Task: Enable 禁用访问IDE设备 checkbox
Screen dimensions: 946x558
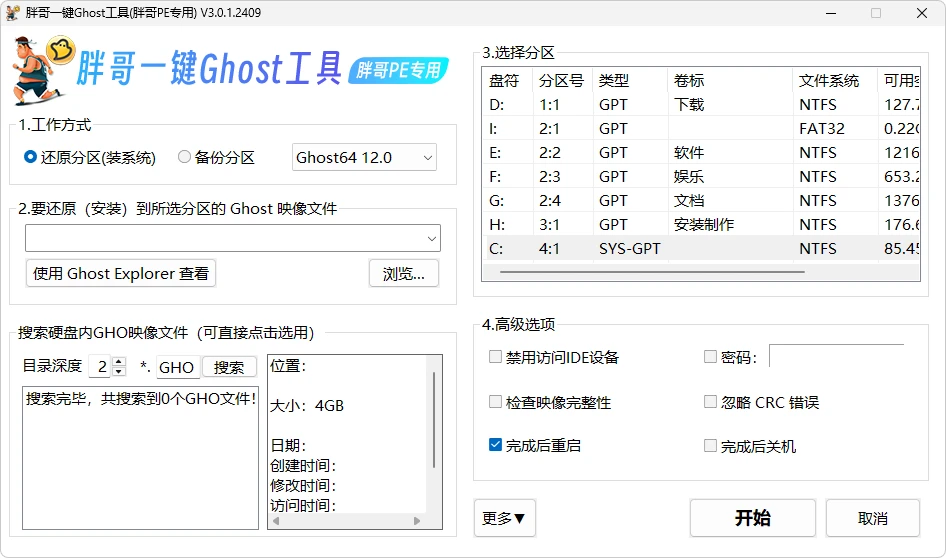Action: point(496,357)
